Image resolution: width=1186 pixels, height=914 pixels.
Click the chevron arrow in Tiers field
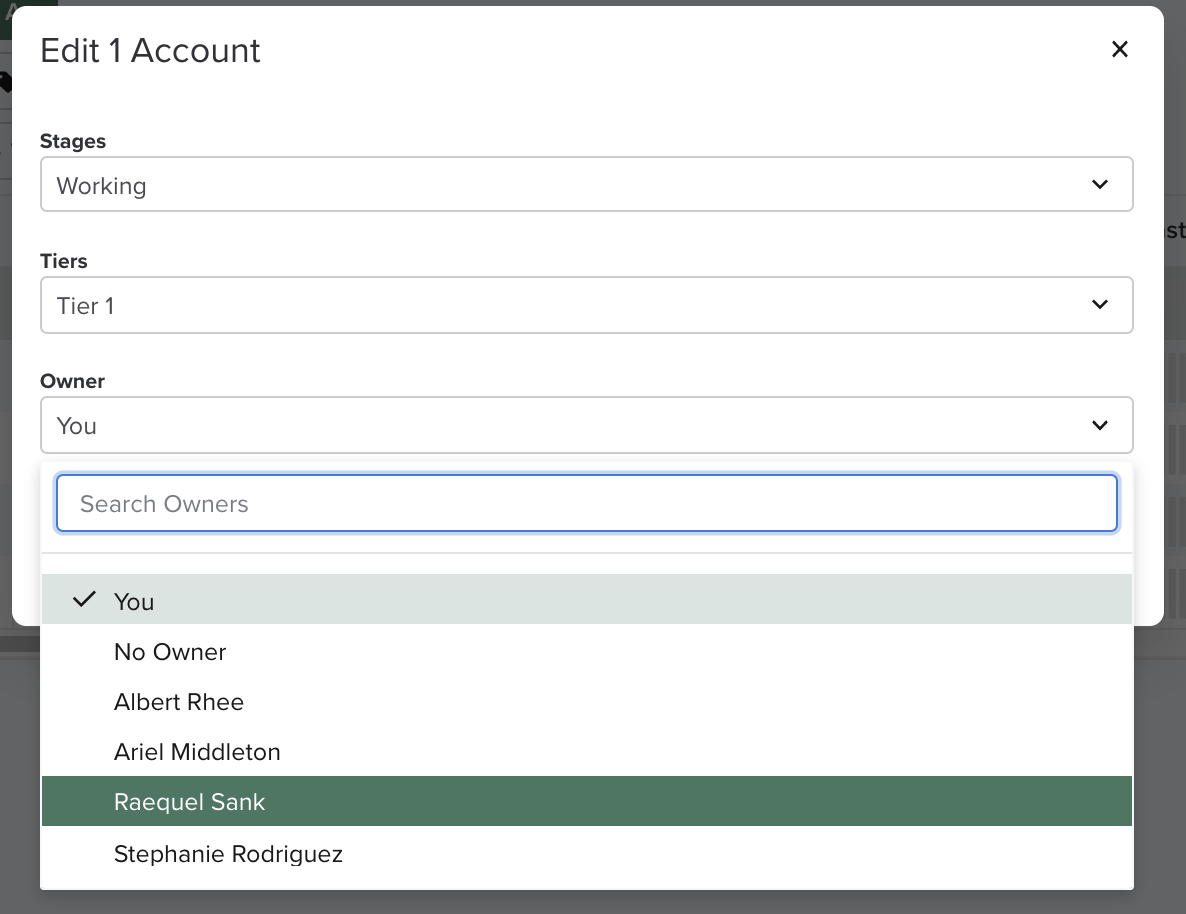pos(1100,305)
